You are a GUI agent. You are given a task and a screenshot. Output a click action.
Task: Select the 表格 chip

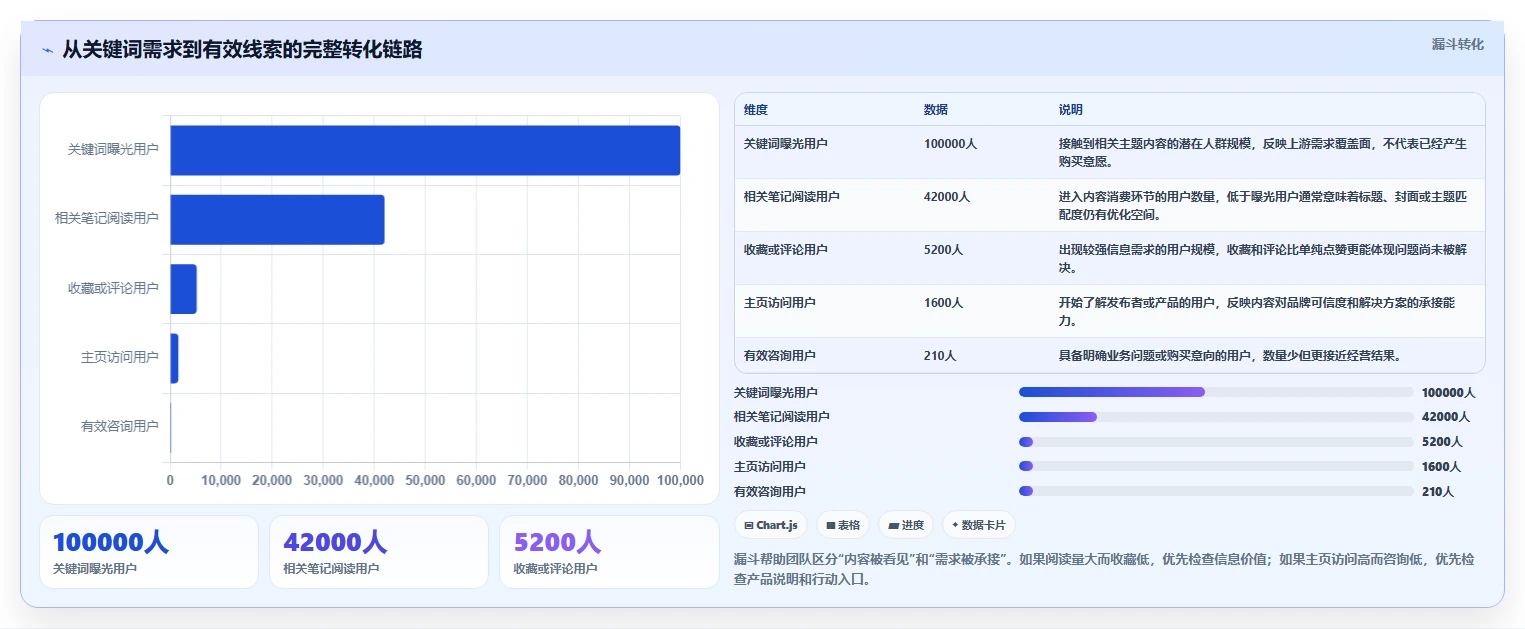(843, 525)
